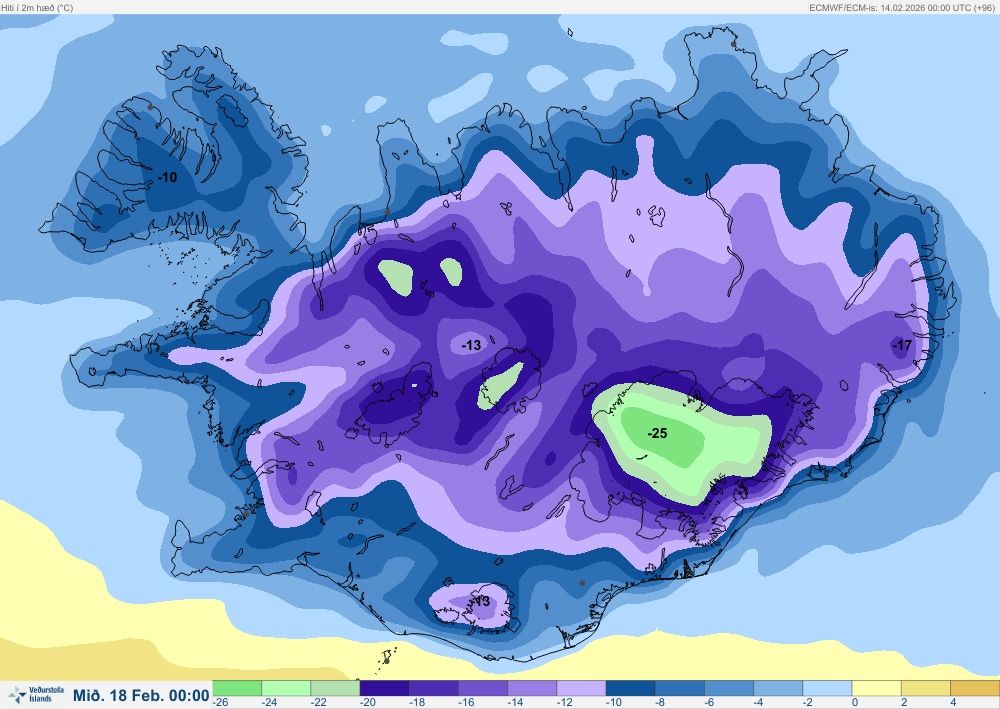Click the -17 label in the east
Viewport: 1000px width, 709px height.
click(x=902, y=346)
